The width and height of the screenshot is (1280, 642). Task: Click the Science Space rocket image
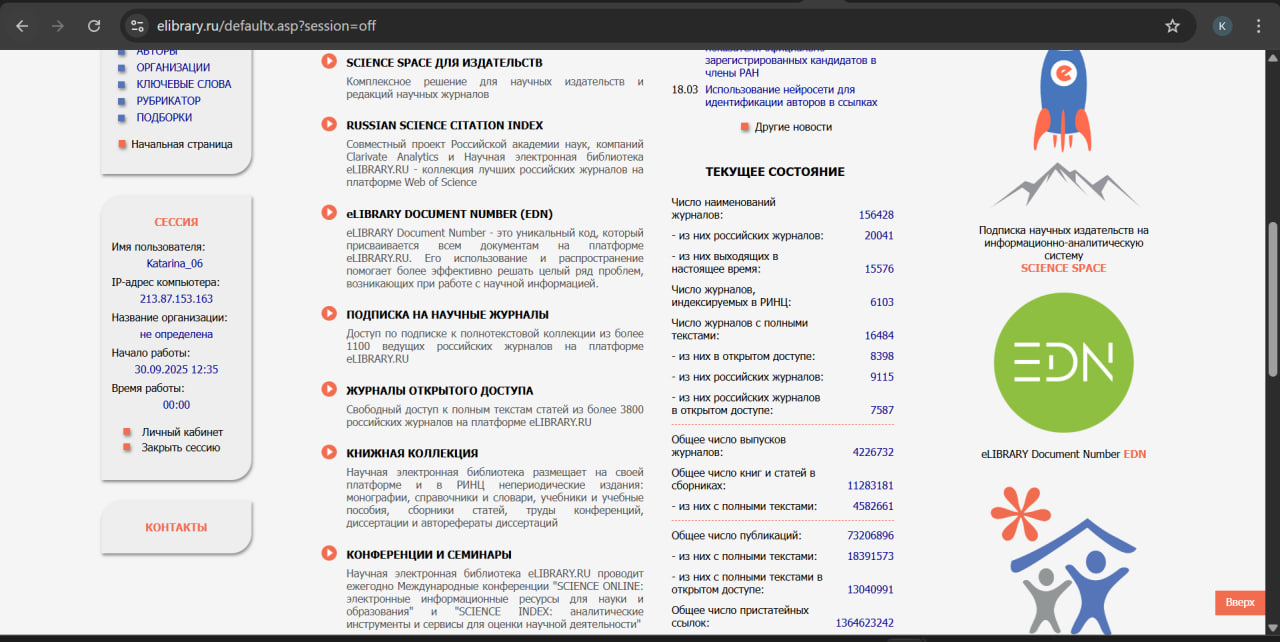pos(1063,98)
